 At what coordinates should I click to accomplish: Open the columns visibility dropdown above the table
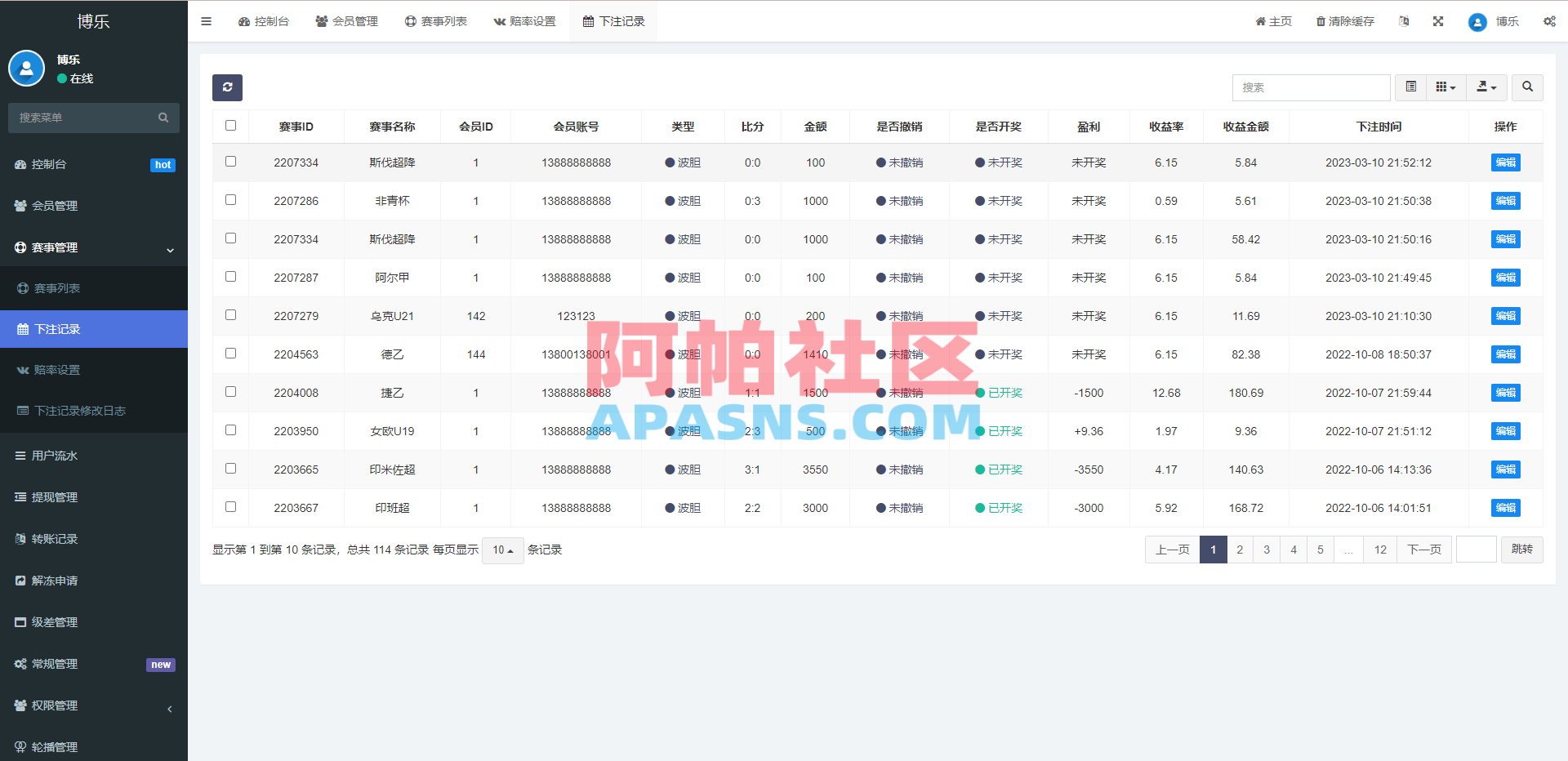(x=1445, y=87)
